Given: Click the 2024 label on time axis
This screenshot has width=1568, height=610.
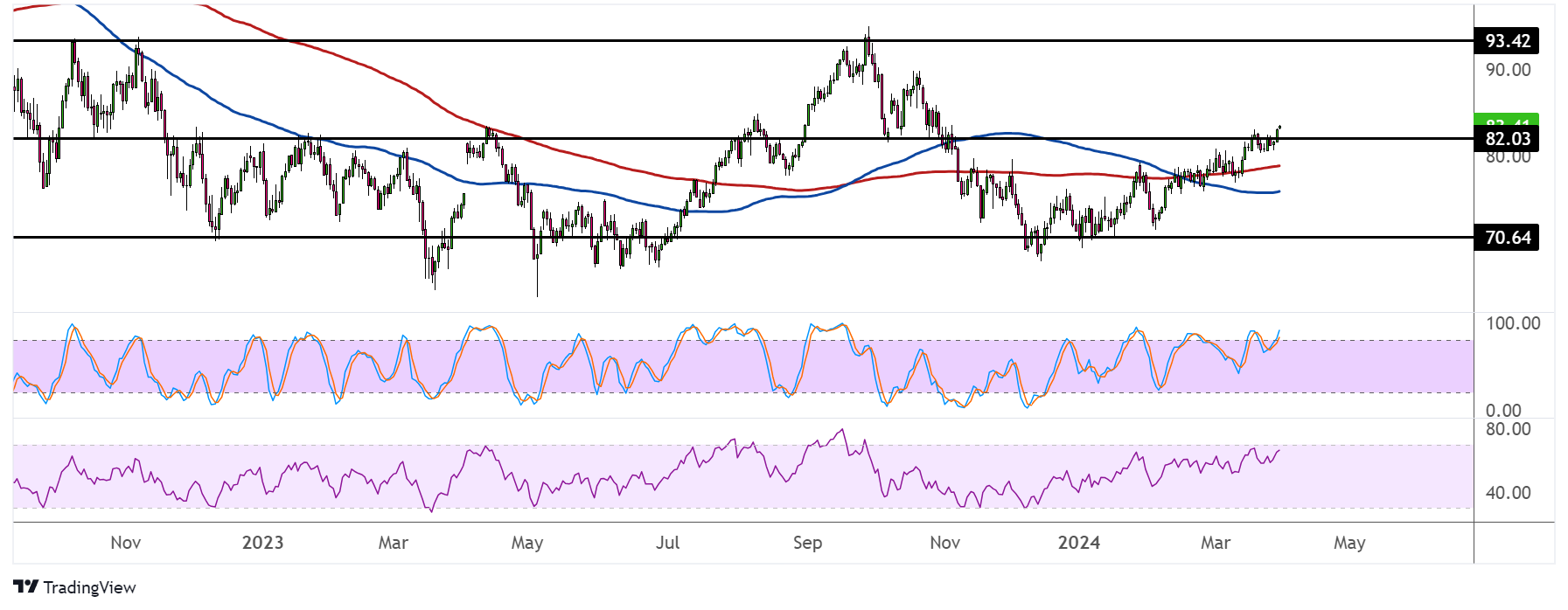Looking at the screenshot, I should point(1079,543).
